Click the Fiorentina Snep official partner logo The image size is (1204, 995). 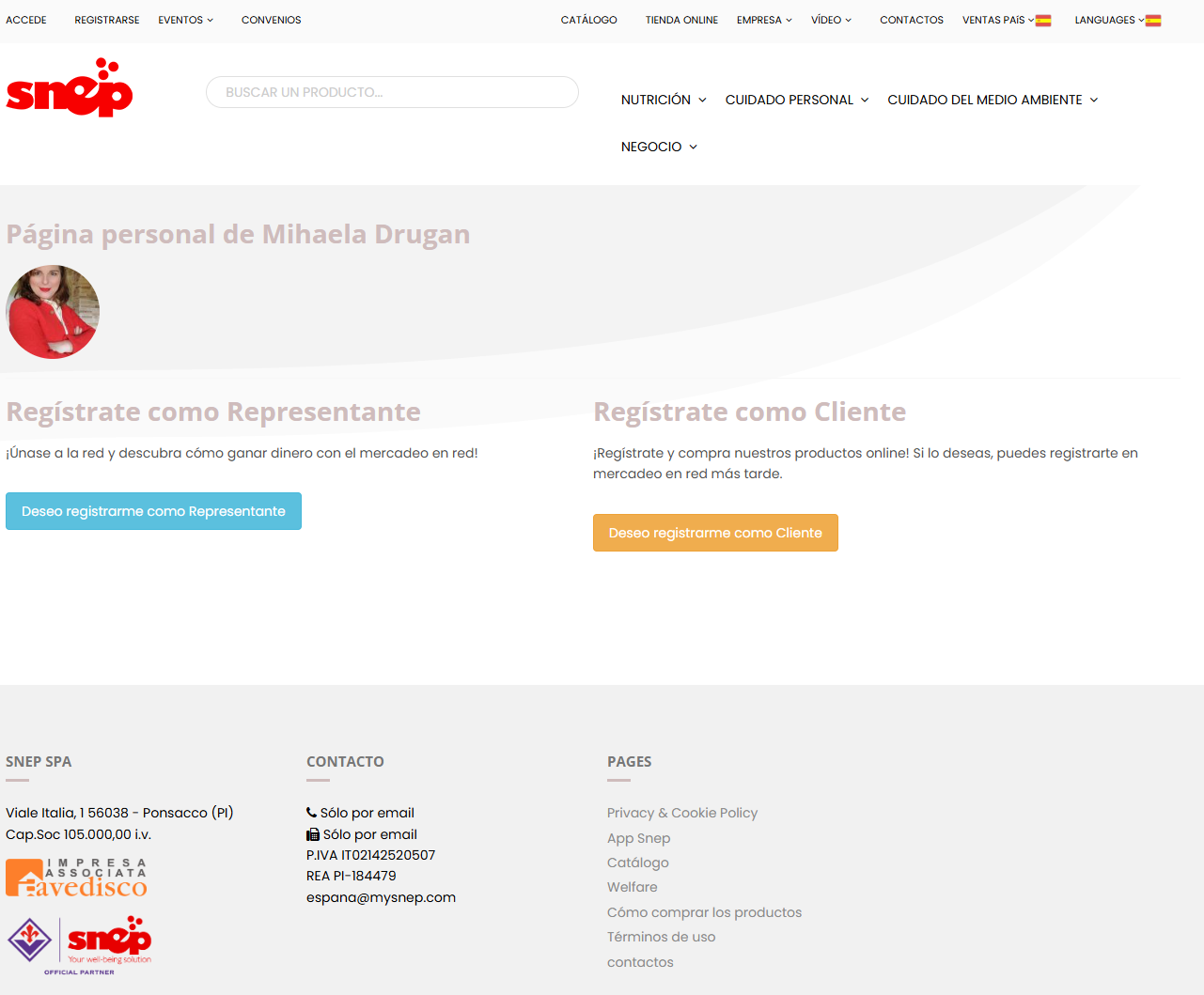79,945
